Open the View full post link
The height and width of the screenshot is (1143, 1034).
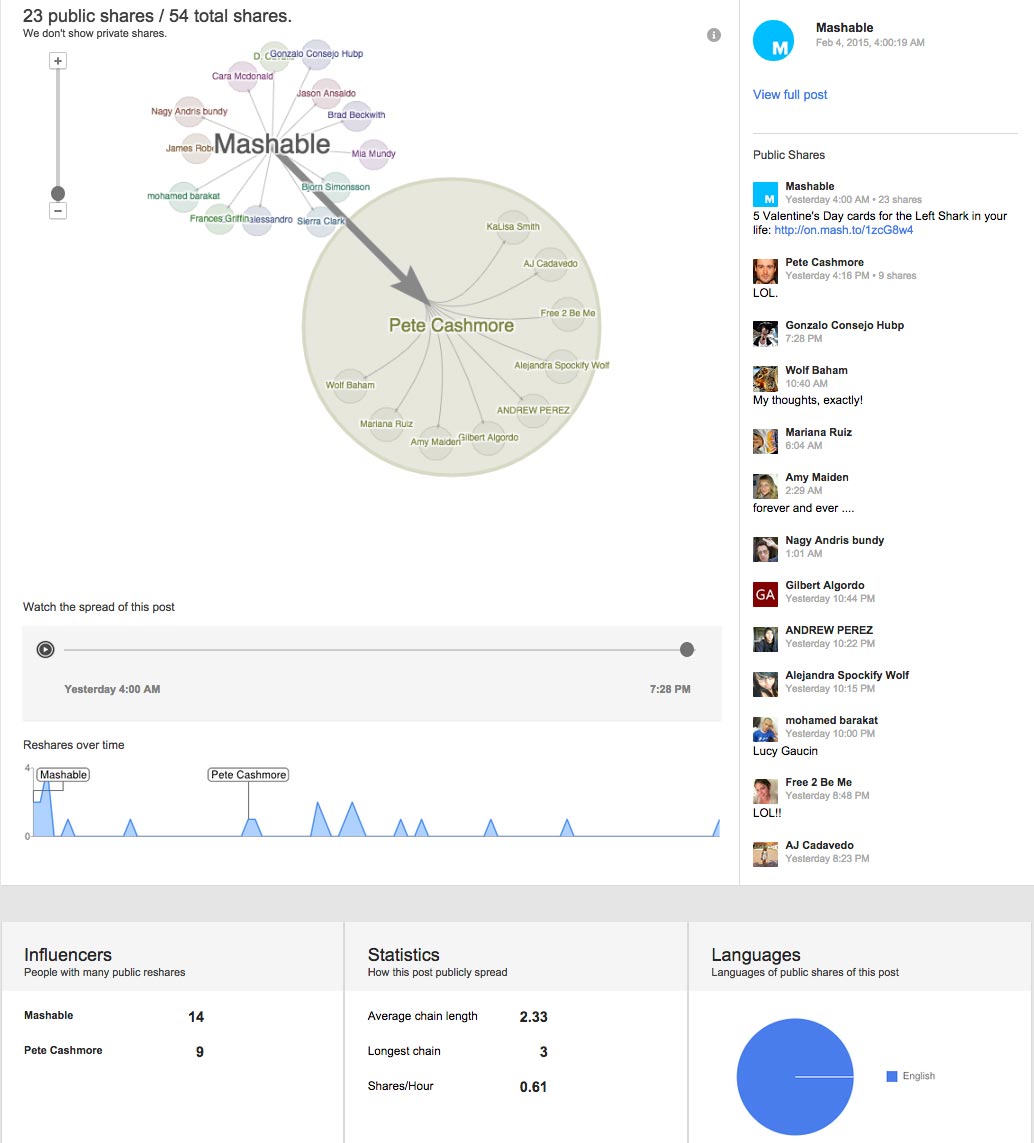[x=790, y=95]
